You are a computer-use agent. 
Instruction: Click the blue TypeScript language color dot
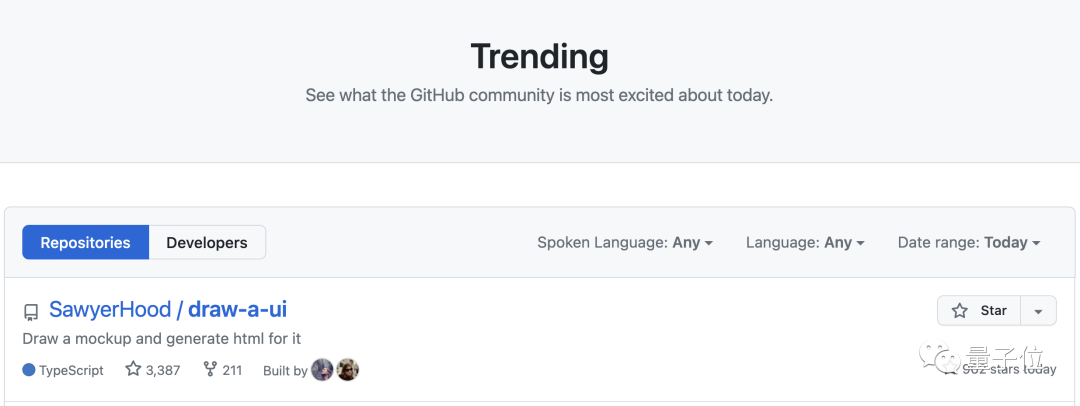[x=29, y=370]
